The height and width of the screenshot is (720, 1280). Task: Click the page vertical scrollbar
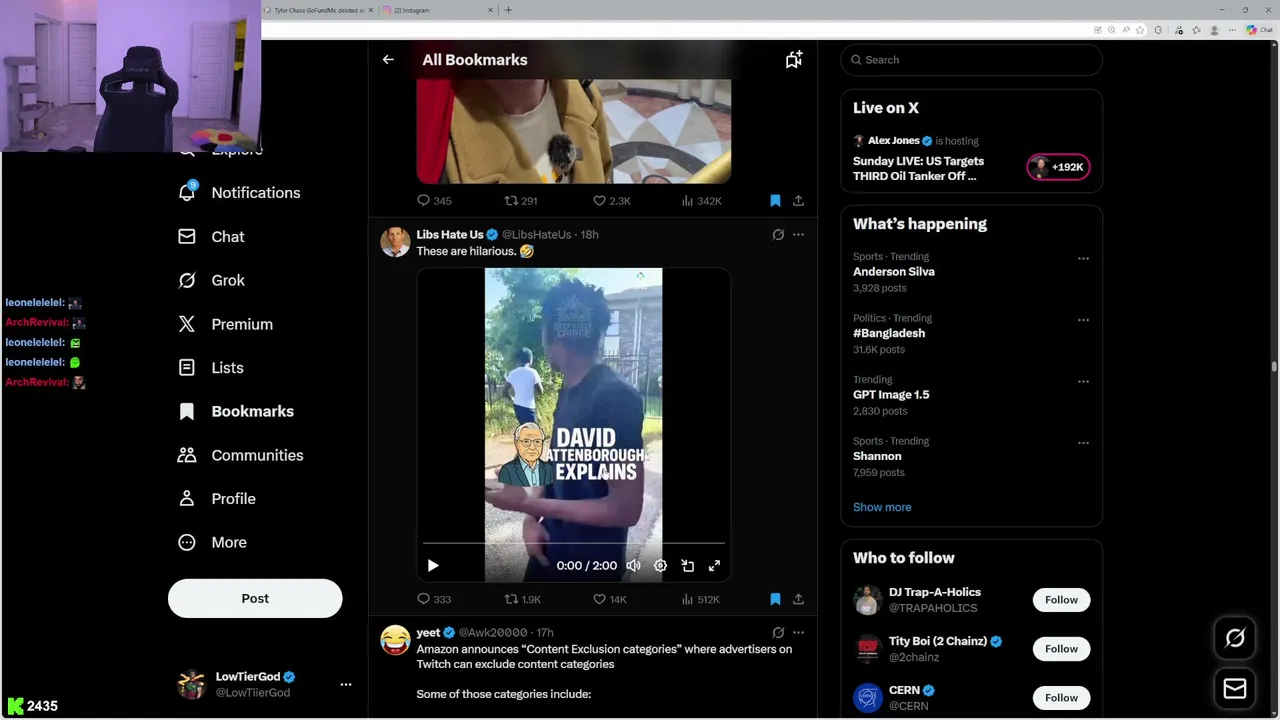1274,366
